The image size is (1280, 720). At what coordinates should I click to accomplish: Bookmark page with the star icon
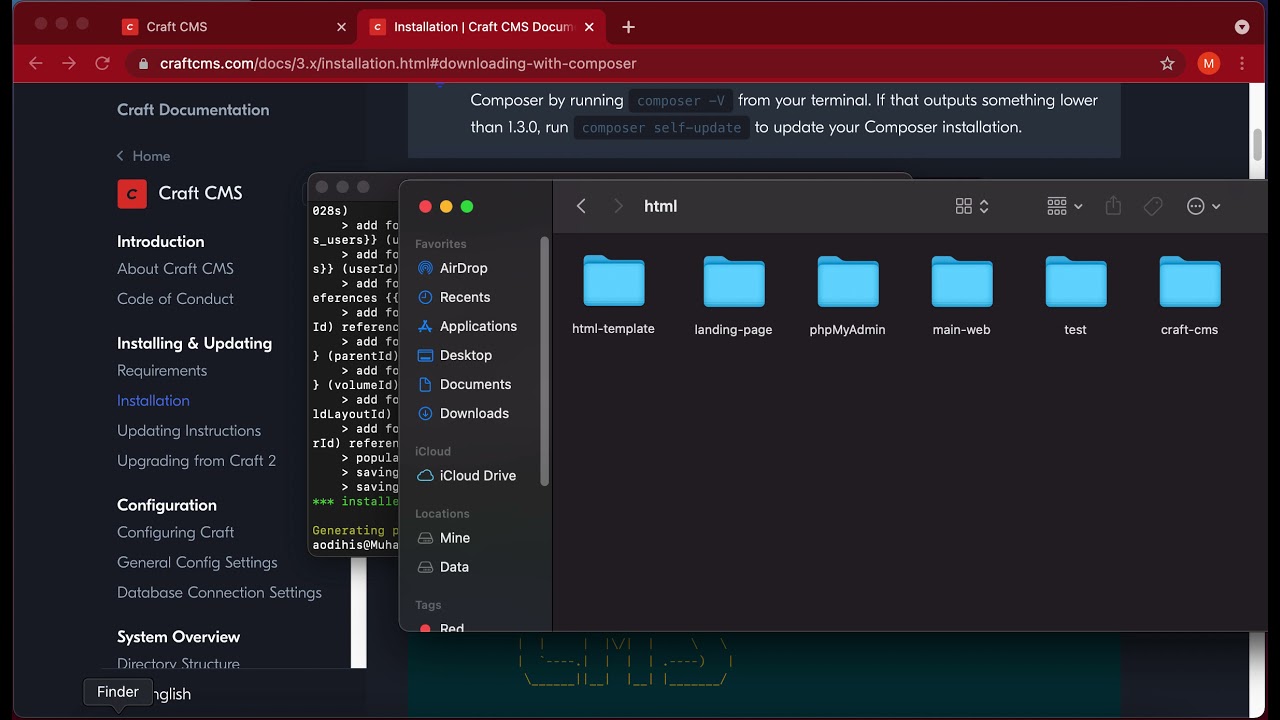click(x=1167, y=63)
